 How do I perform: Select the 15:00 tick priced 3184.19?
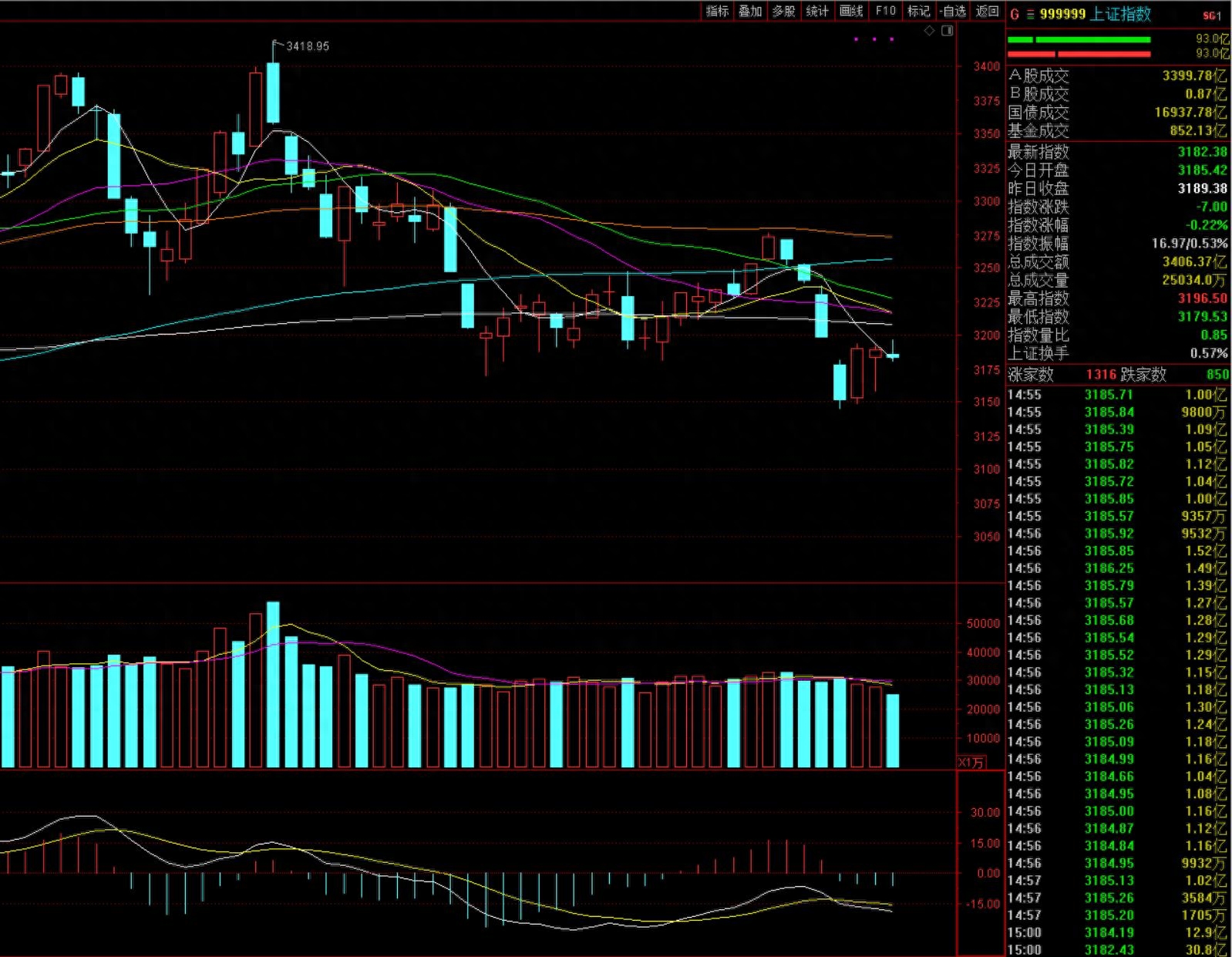pos(1117,933)
